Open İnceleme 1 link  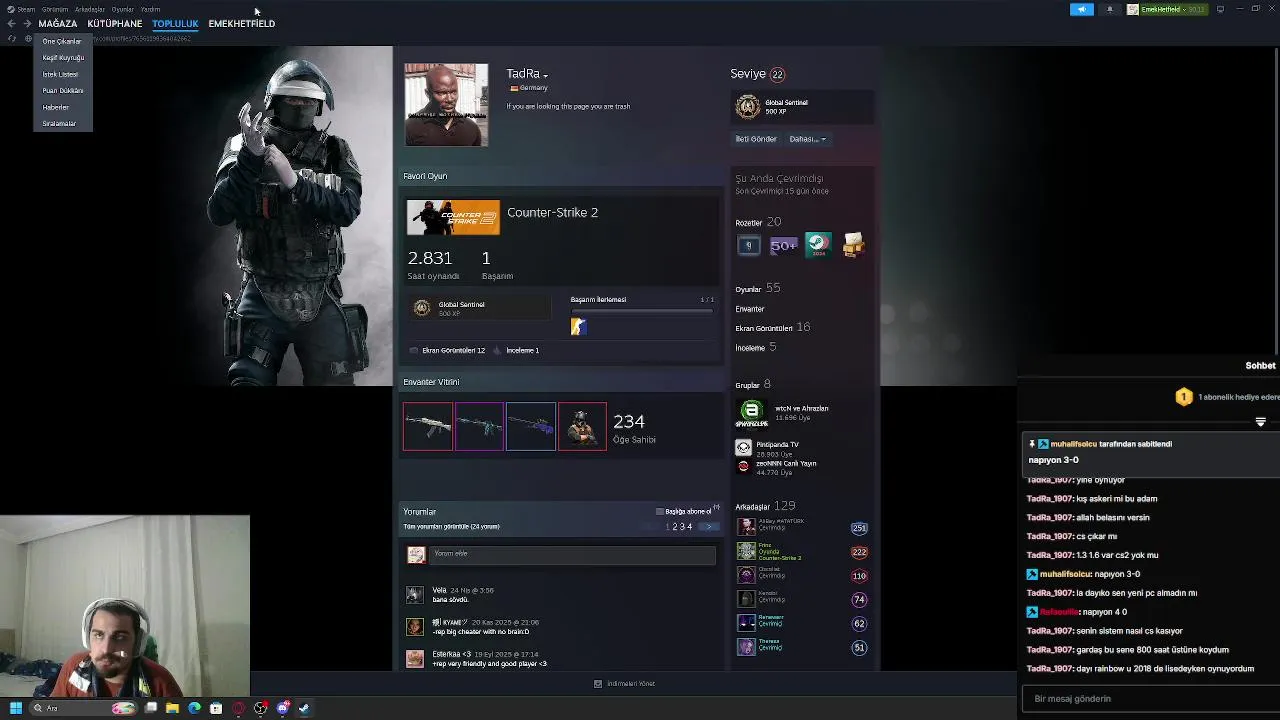522,351
